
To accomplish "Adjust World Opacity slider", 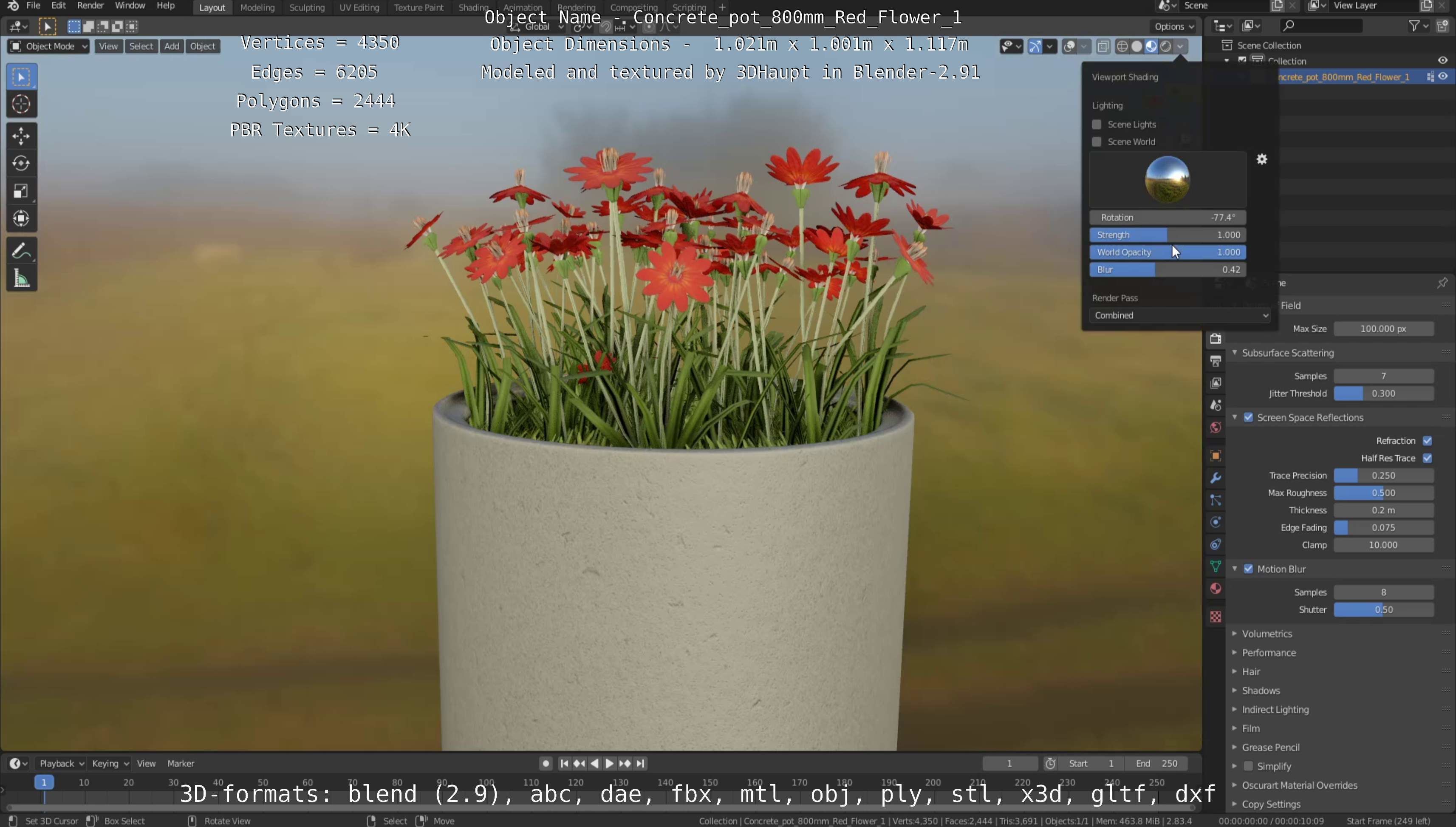I will click(x=1168, y=252).
